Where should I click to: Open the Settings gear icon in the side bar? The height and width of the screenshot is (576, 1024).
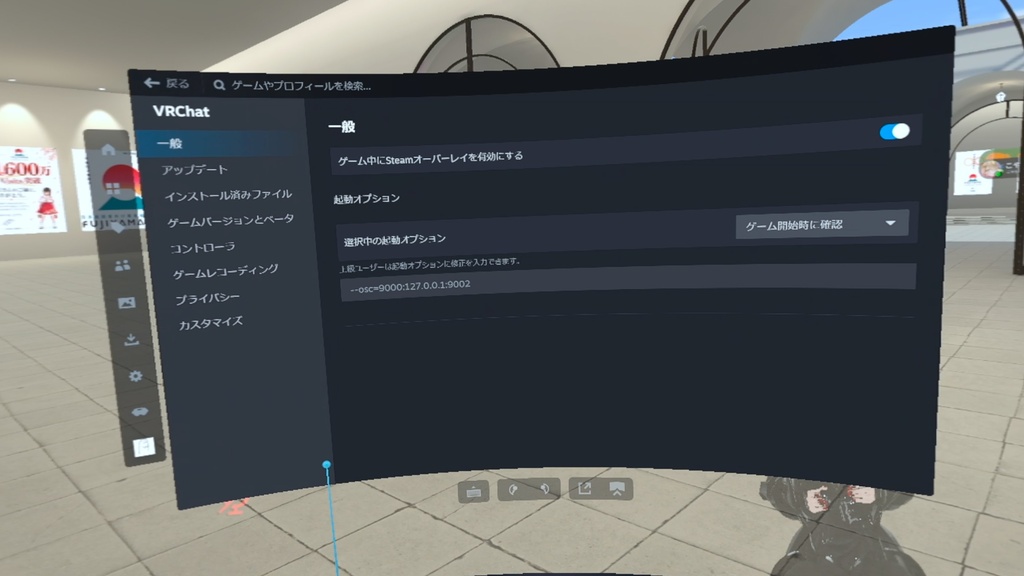[x=135, y=376]
